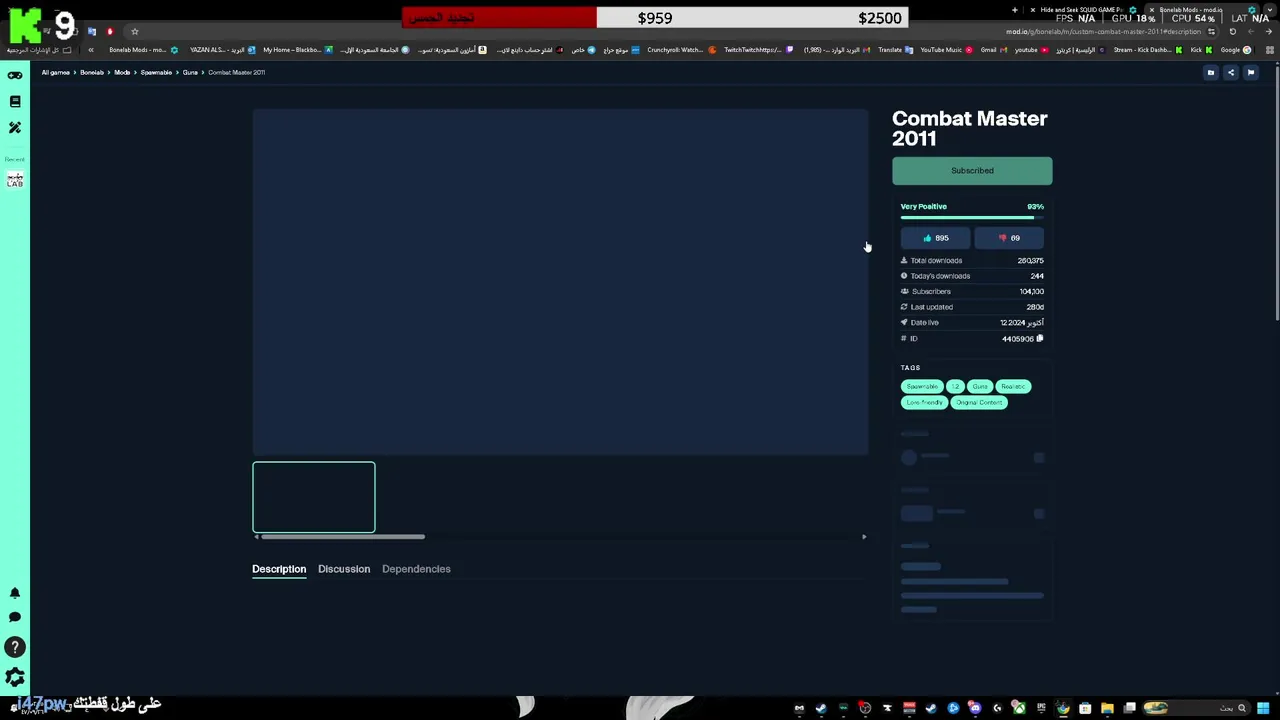Open the Crunchyroll bookmark
1280x720 pixels.
(x=680, y=50)
